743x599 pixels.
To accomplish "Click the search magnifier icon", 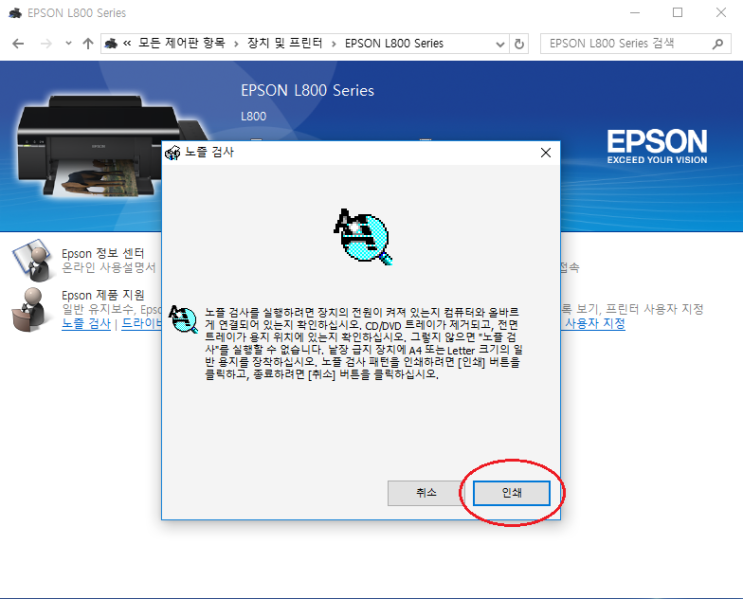I will click(x=718, y=44).
